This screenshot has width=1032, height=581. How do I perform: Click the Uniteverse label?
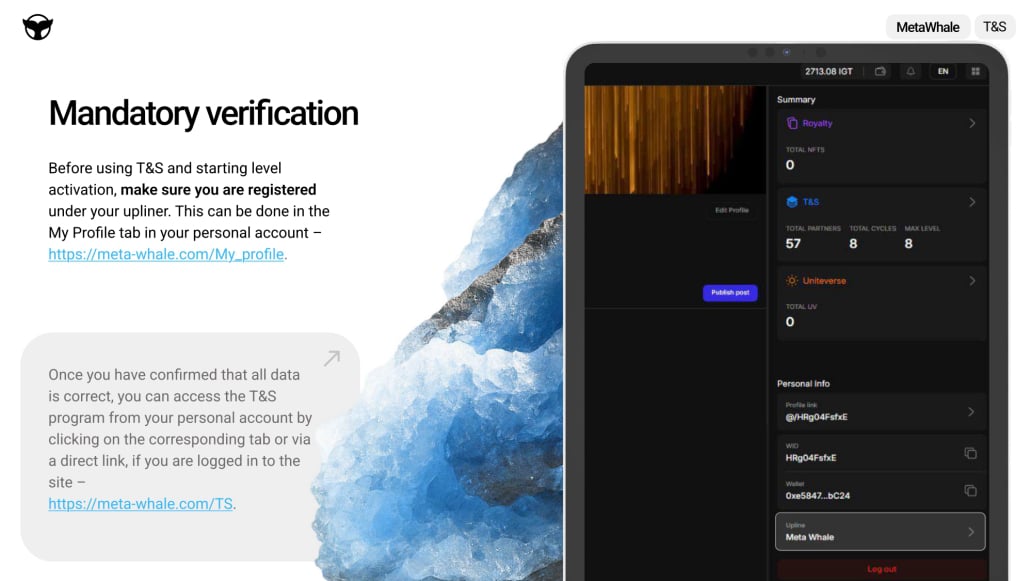[x=824, y=280]
